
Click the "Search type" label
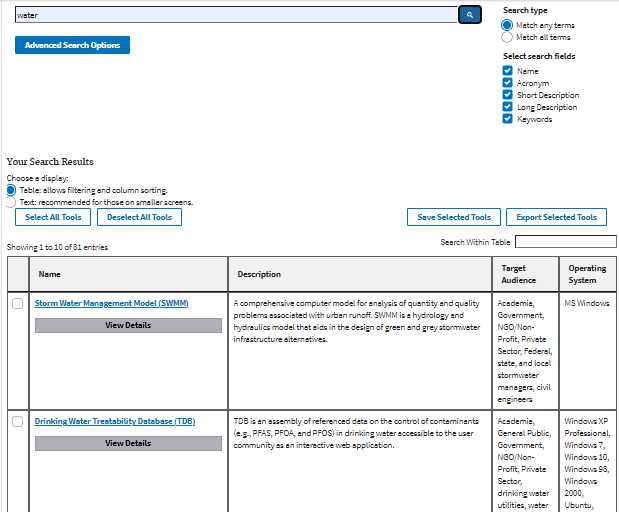click(x=525, y=10)
